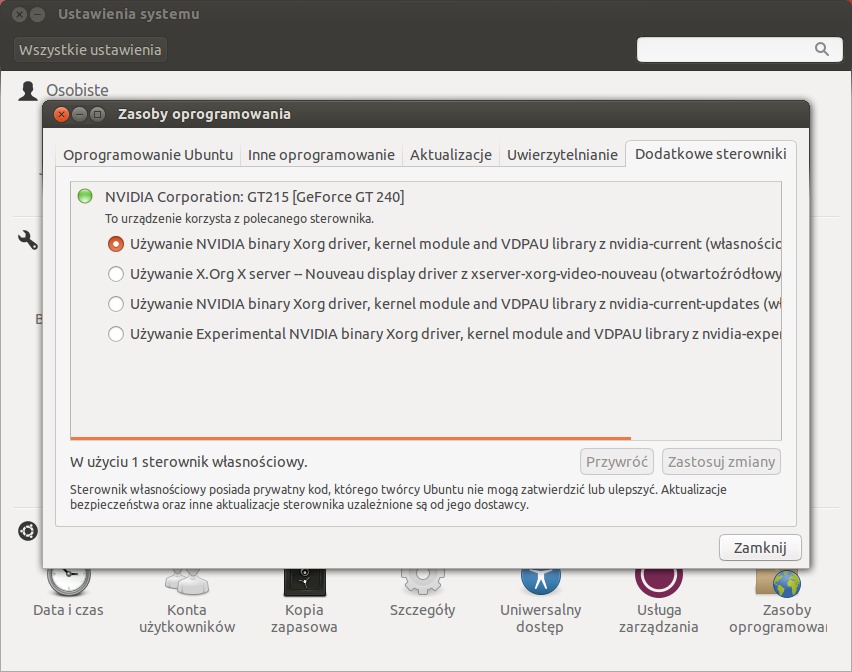Click the Data i czas label
Screen dimensions: 852x672
tap(68, 610)
